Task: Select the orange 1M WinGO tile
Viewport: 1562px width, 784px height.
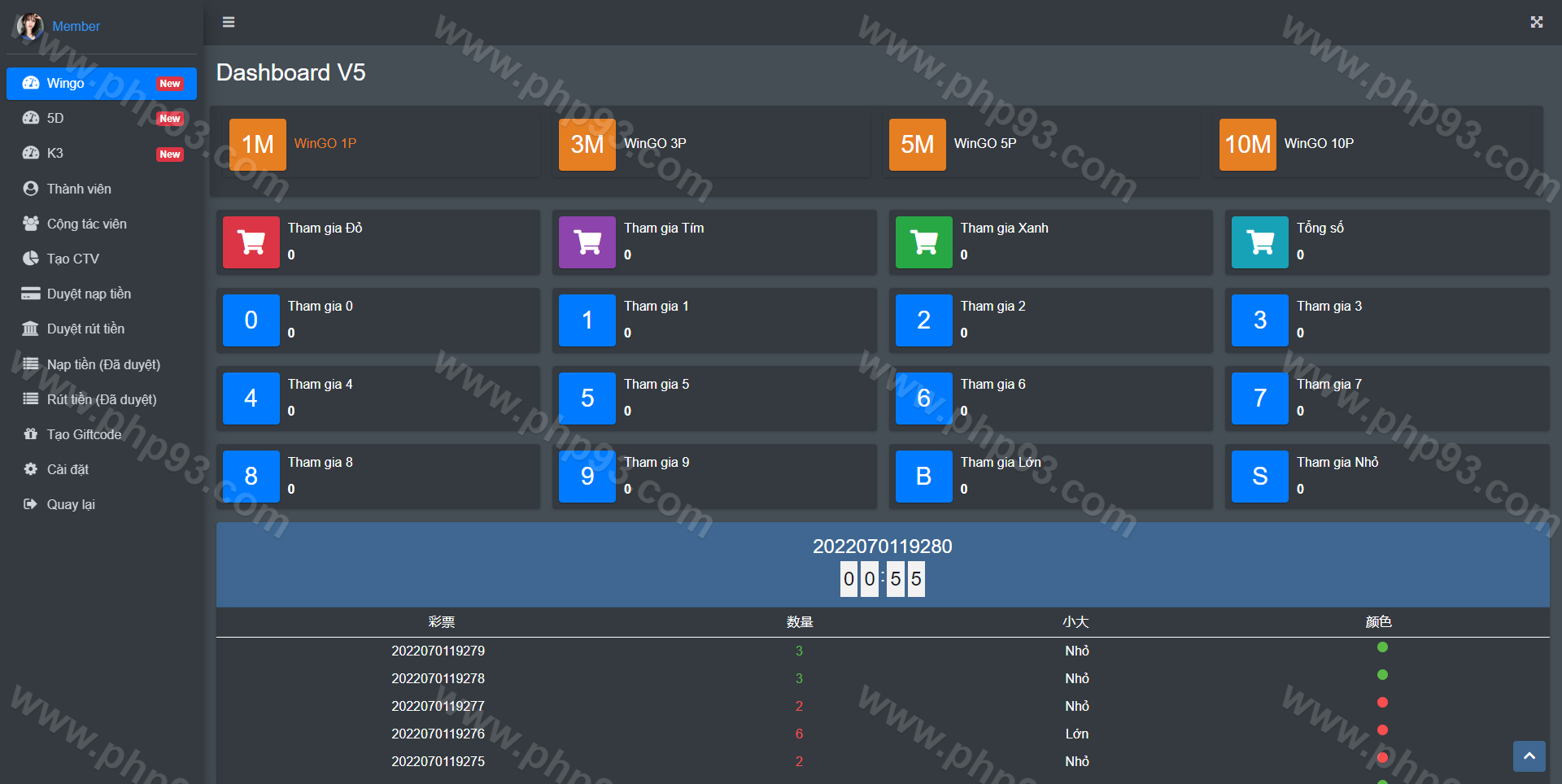Action: click(x=258, y=145)
